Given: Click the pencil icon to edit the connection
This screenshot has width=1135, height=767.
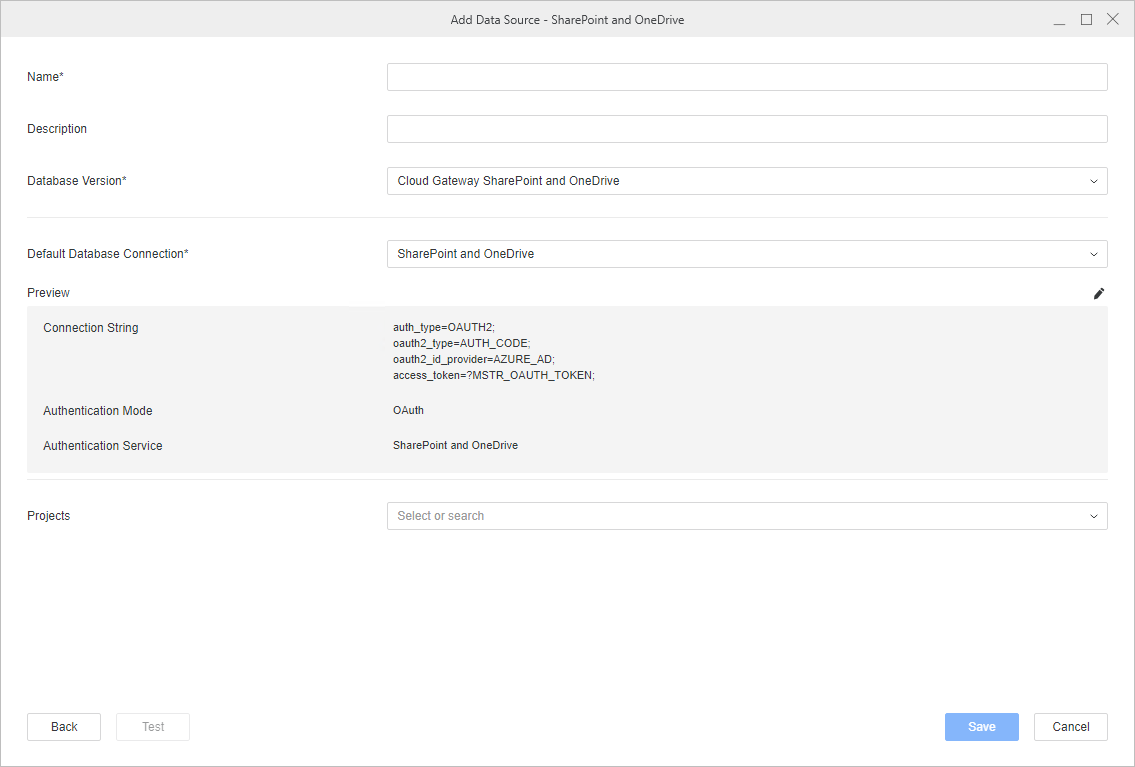Looking at the screenshot, I should tap(1099, 293).
